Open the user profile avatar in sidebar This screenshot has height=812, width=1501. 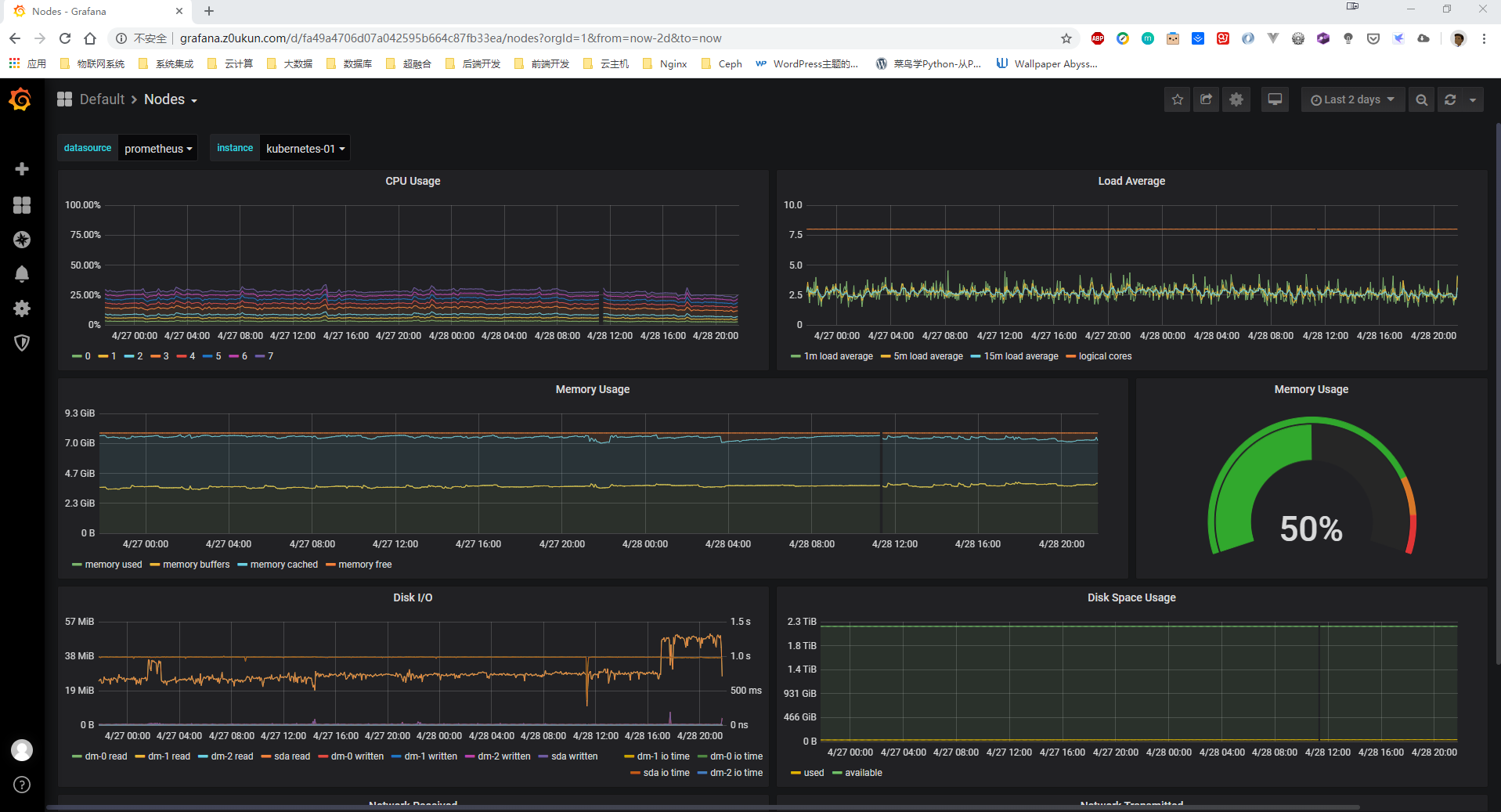pos(22,750)
